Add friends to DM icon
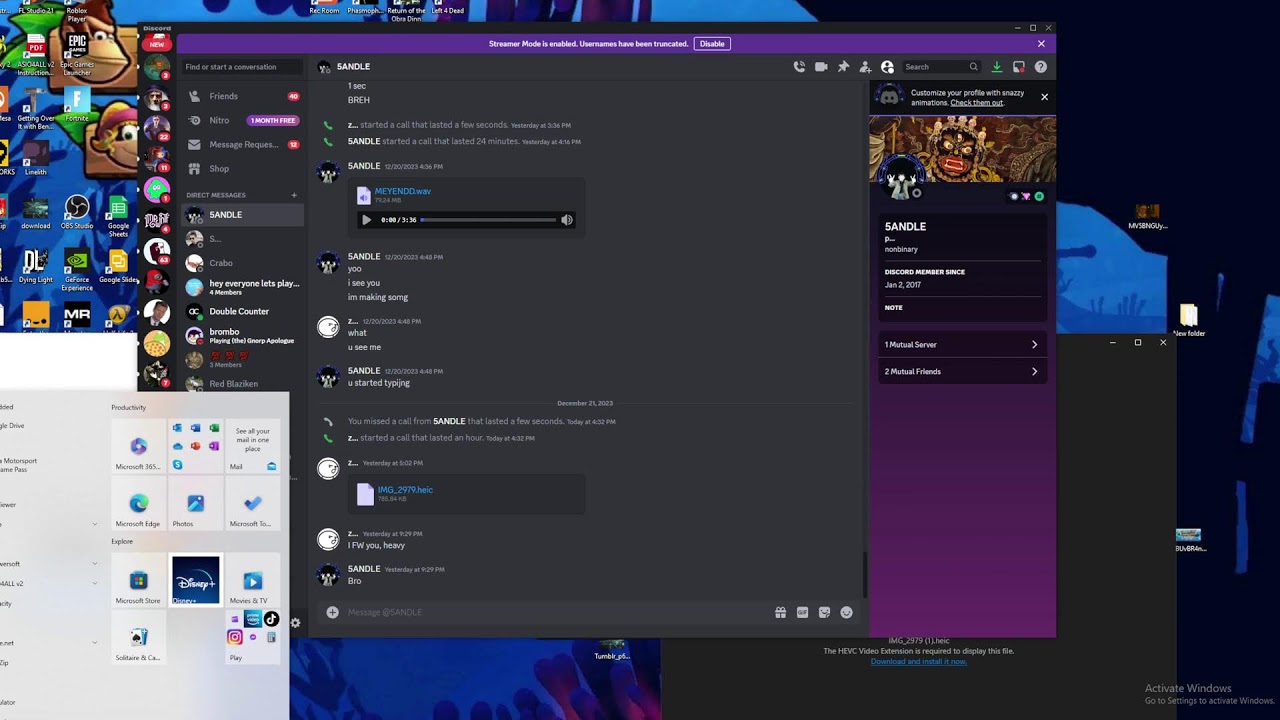Image resolution: width=1280 pixels, height=720 pixels. tap(865, 67)
